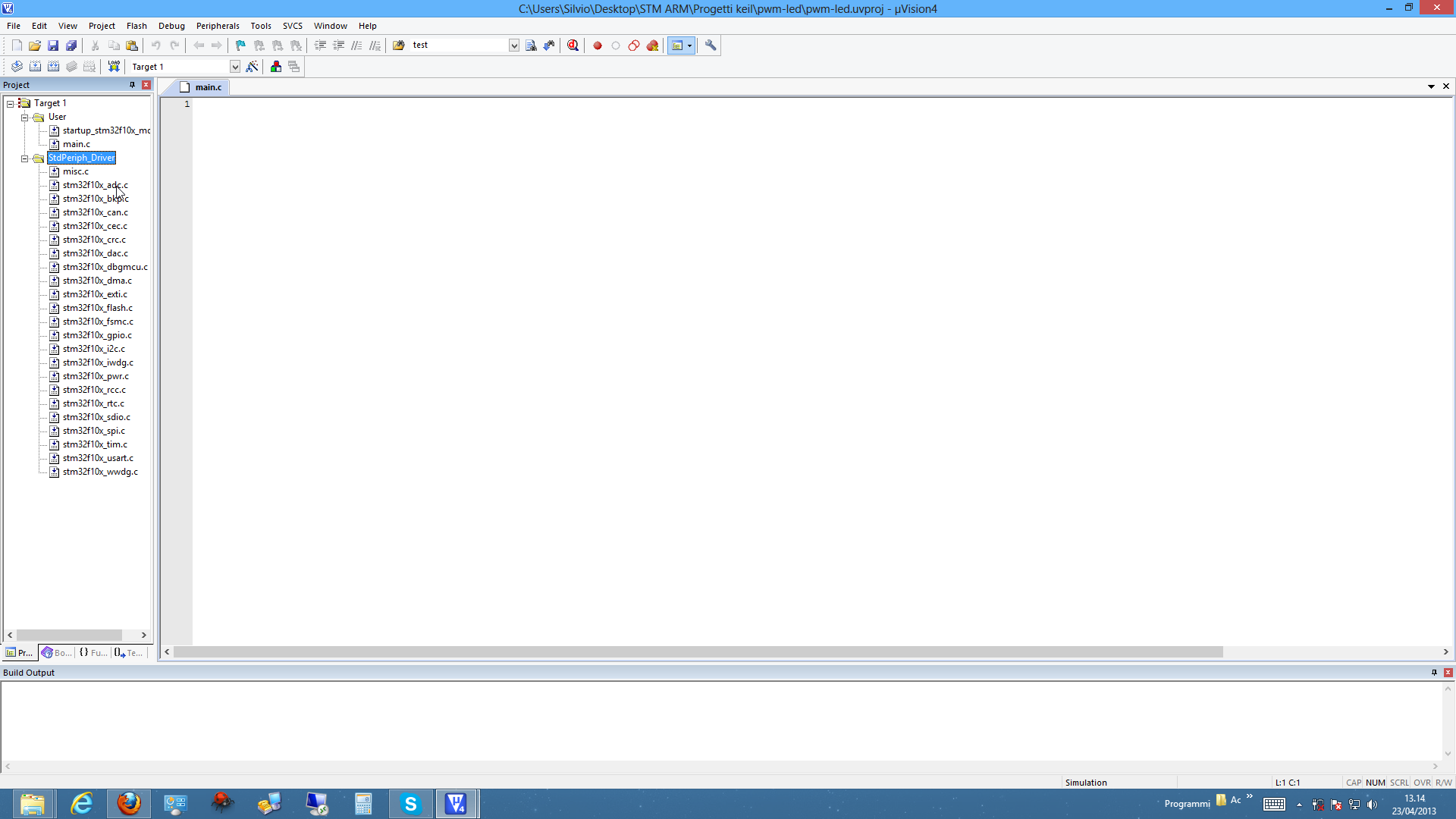1456x819 pixels.
Task: Click the Insert Breakpoint red dot icon
Action: 598,45
